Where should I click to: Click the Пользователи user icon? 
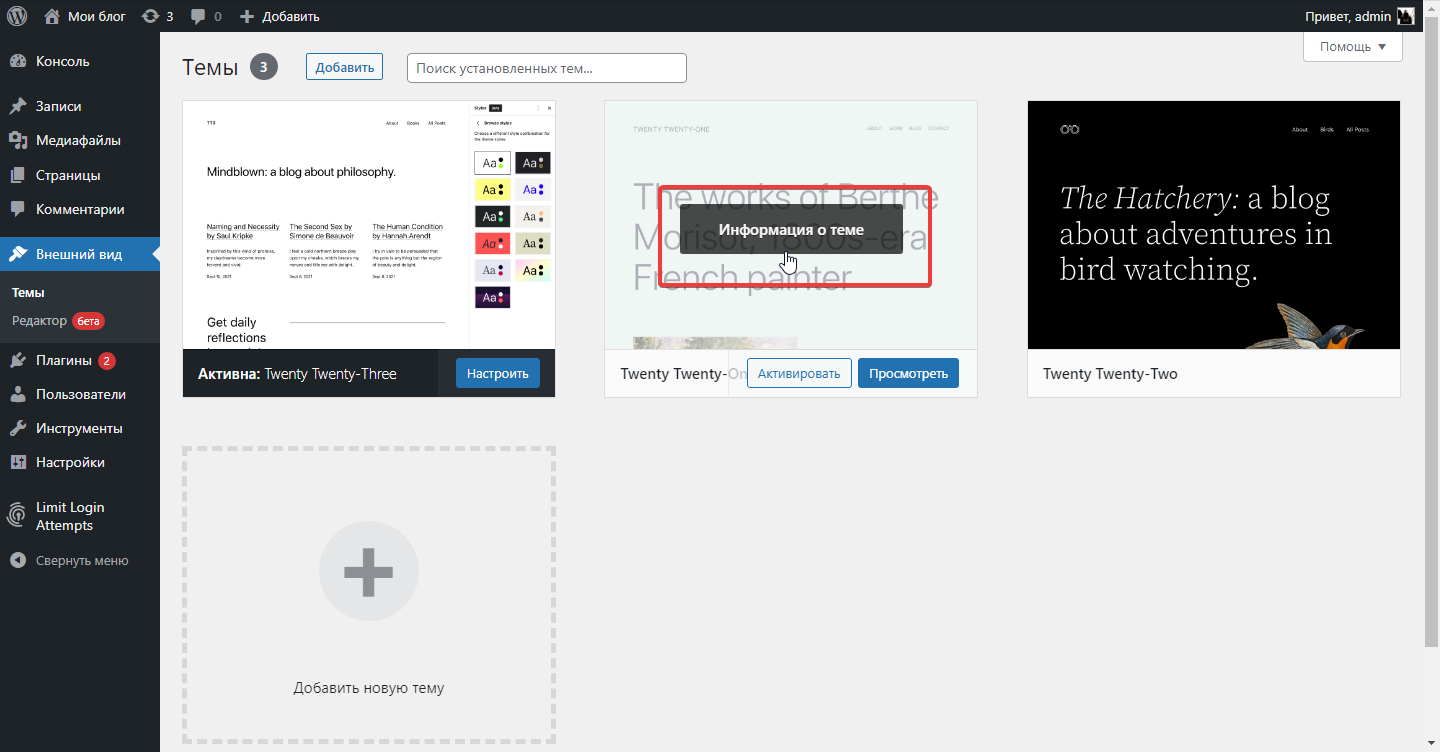[18, 394]
